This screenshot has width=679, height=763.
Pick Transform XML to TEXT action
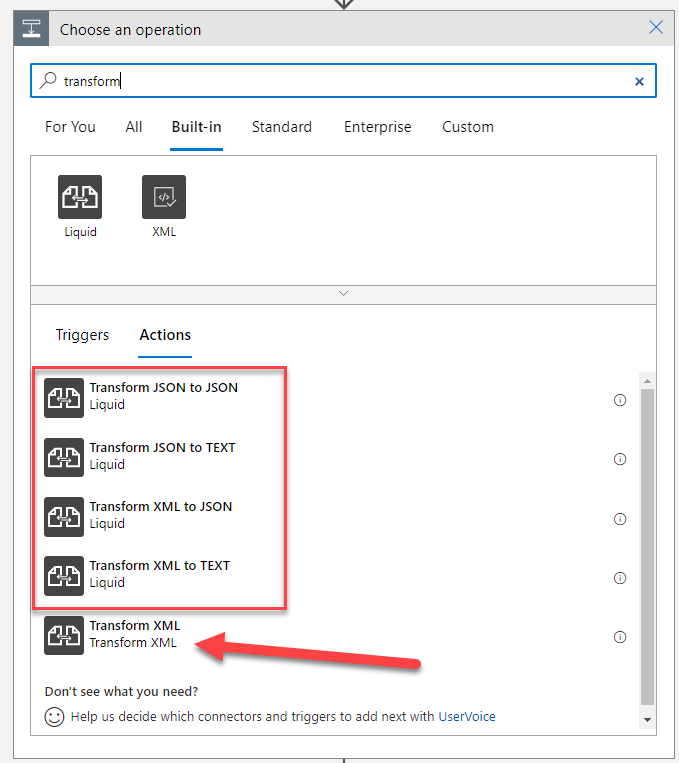159,565
